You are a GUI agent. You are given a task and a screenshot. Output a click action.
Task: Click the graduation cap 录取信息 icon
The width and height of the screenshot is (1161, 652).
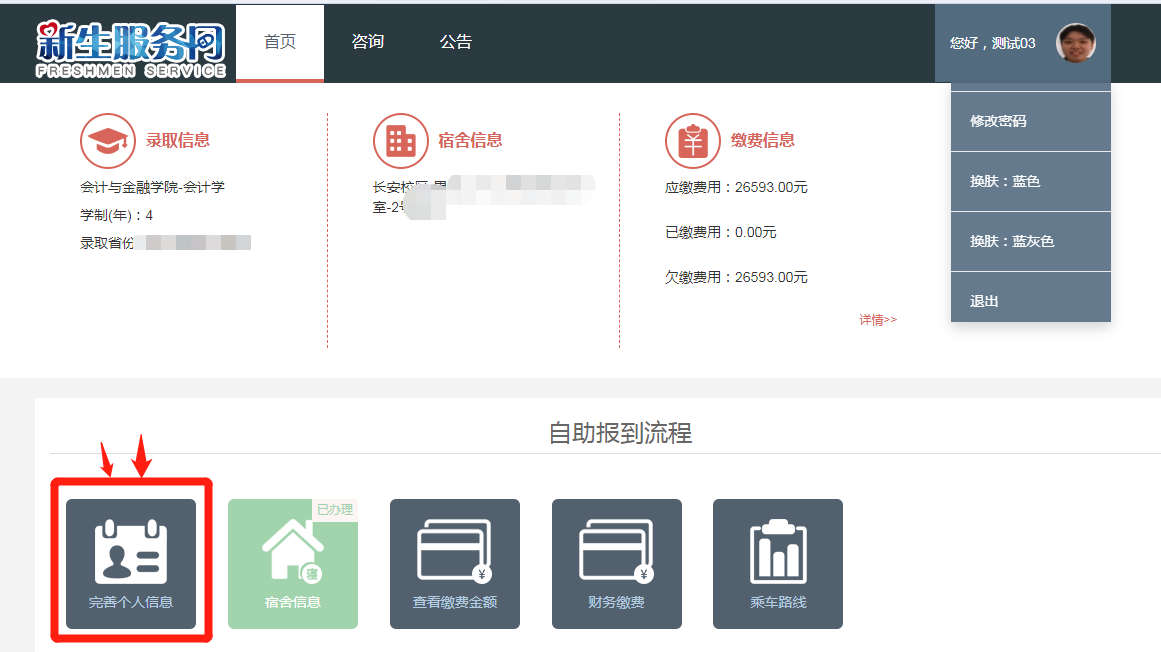[107, 141]
